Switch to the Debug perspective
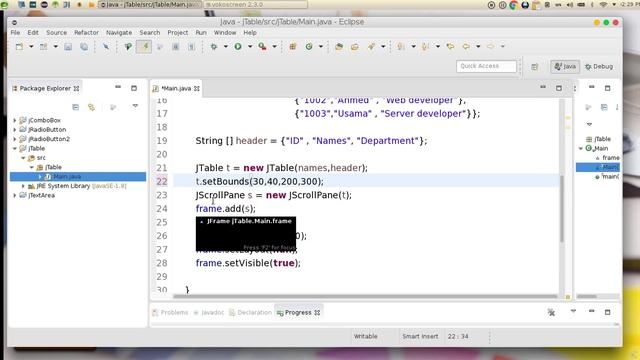640x360 pixels. [599, 67]
